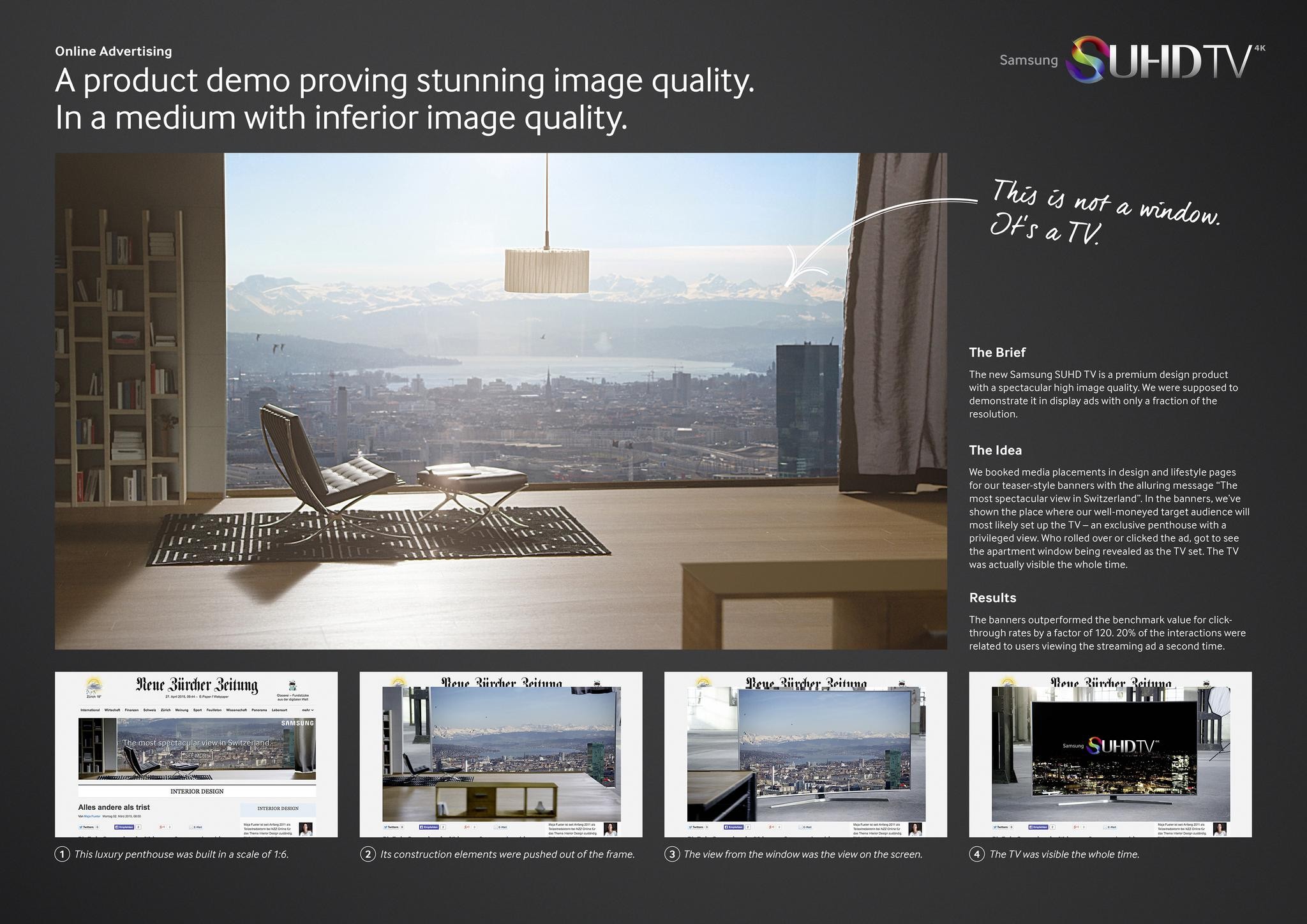Click the Zürich weather icon in the first NZZ screenshot
This screenshot has height=924, width=1307.
point(94,685)
